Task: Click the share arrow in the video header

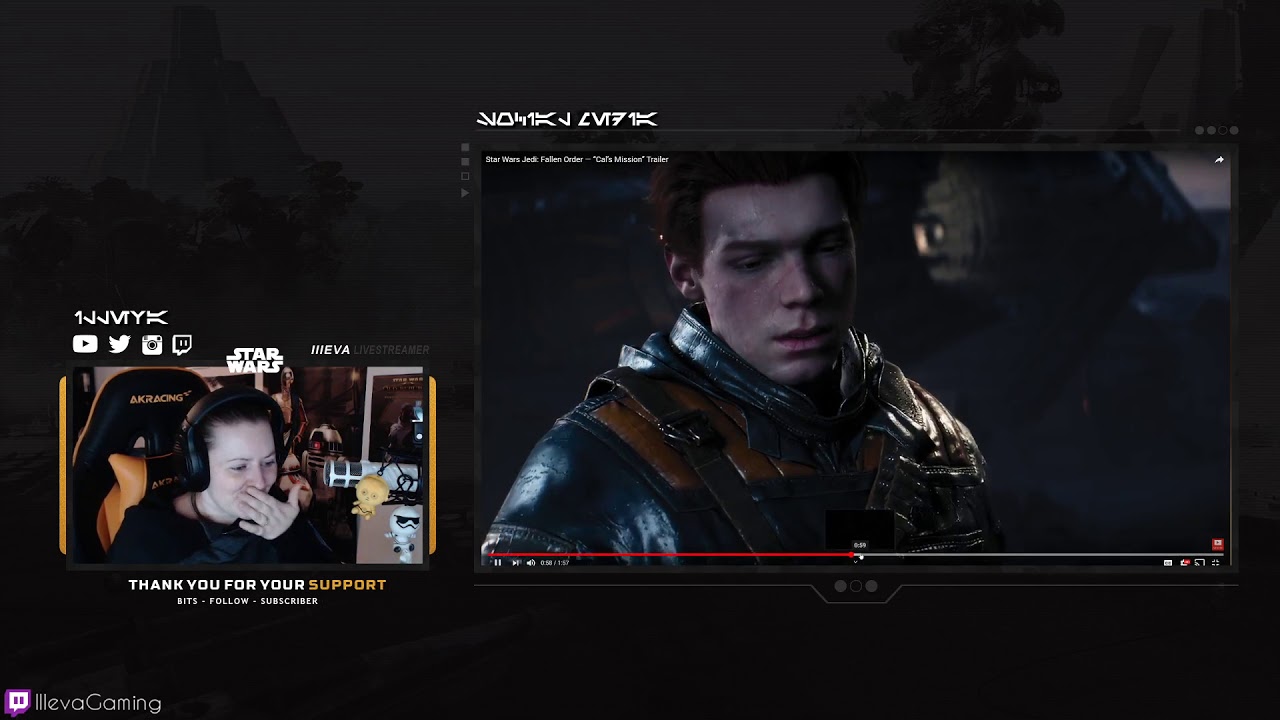Action: (x=1219, y=160)
